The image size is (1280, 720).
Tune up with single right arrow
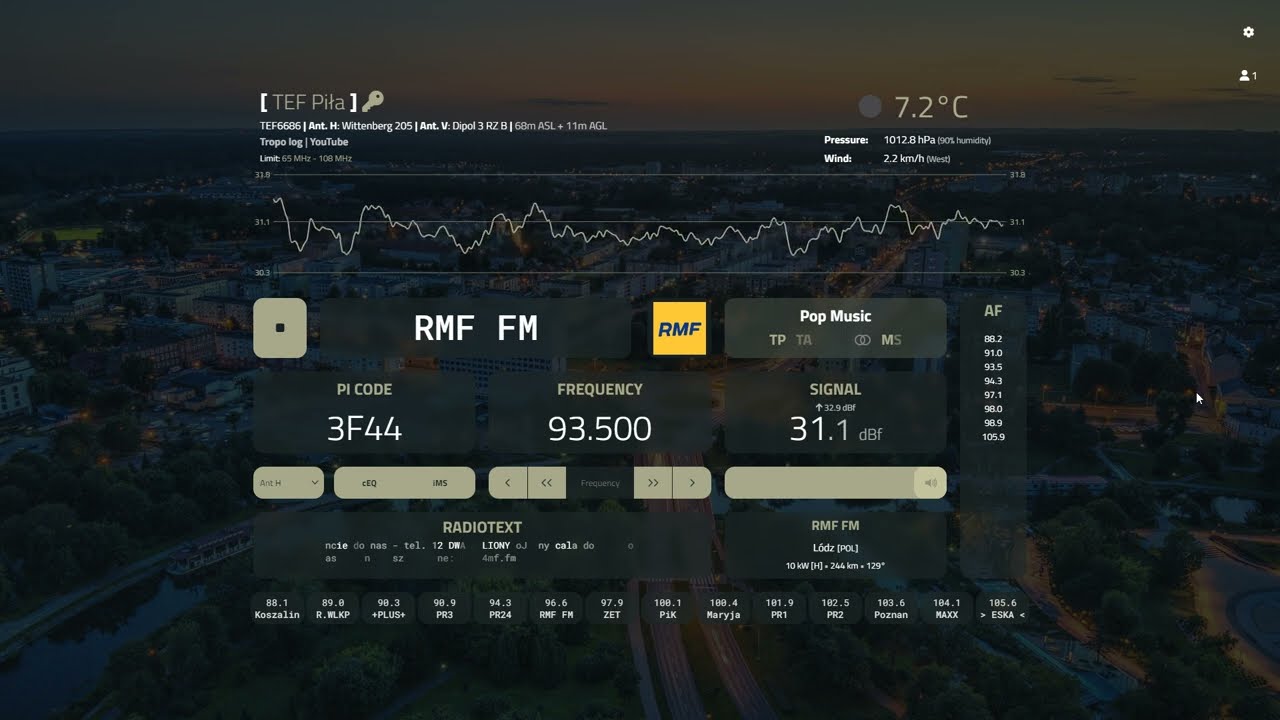(x=692, y=483)
